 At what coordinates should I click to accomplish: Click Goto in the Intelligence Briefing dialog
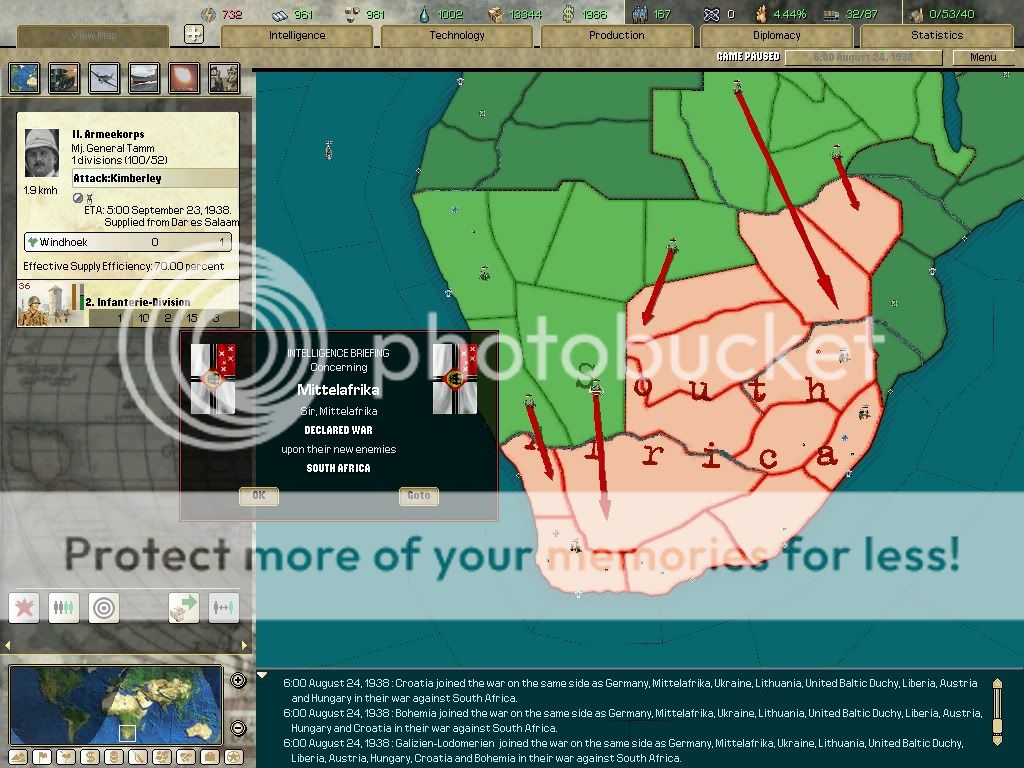[x=419, y=496]
